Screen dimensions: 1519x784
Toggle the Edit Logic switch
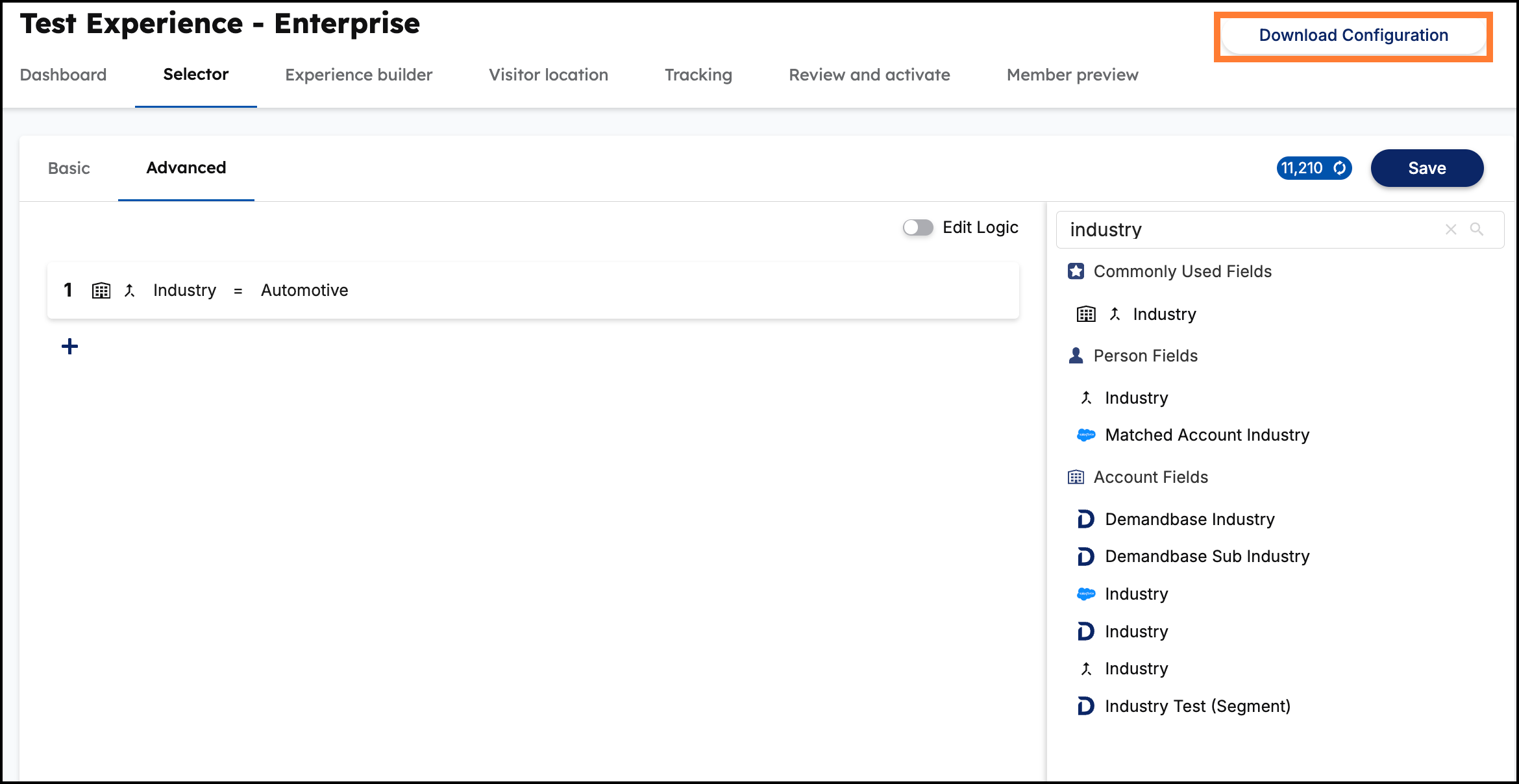pyautogui.click(x=918, y=227)
